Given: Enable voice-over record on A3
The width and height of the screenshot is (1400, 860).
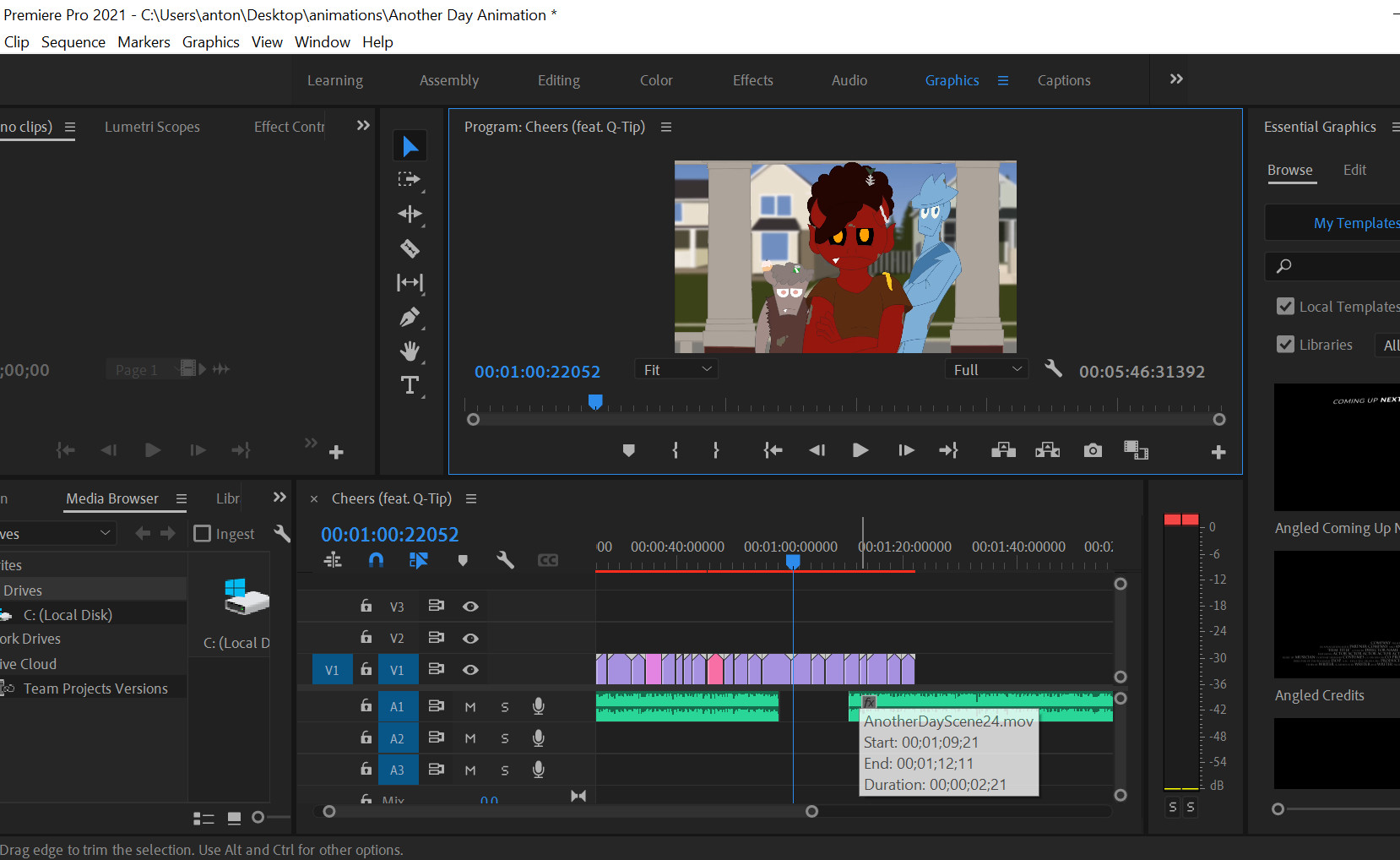Looking at the screenshot, I should 538,770.
